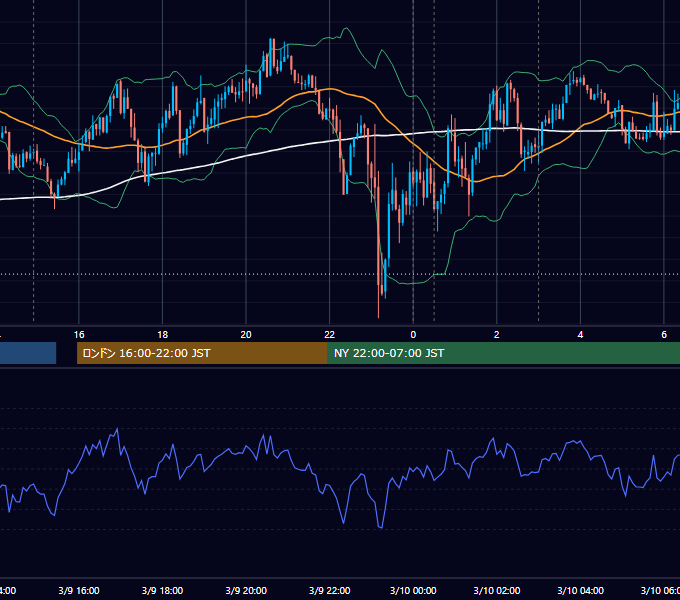Click the NY 22:00-07:00 JST session bar
The width and height of the screenshot is (680, 600).
[503, 353]
